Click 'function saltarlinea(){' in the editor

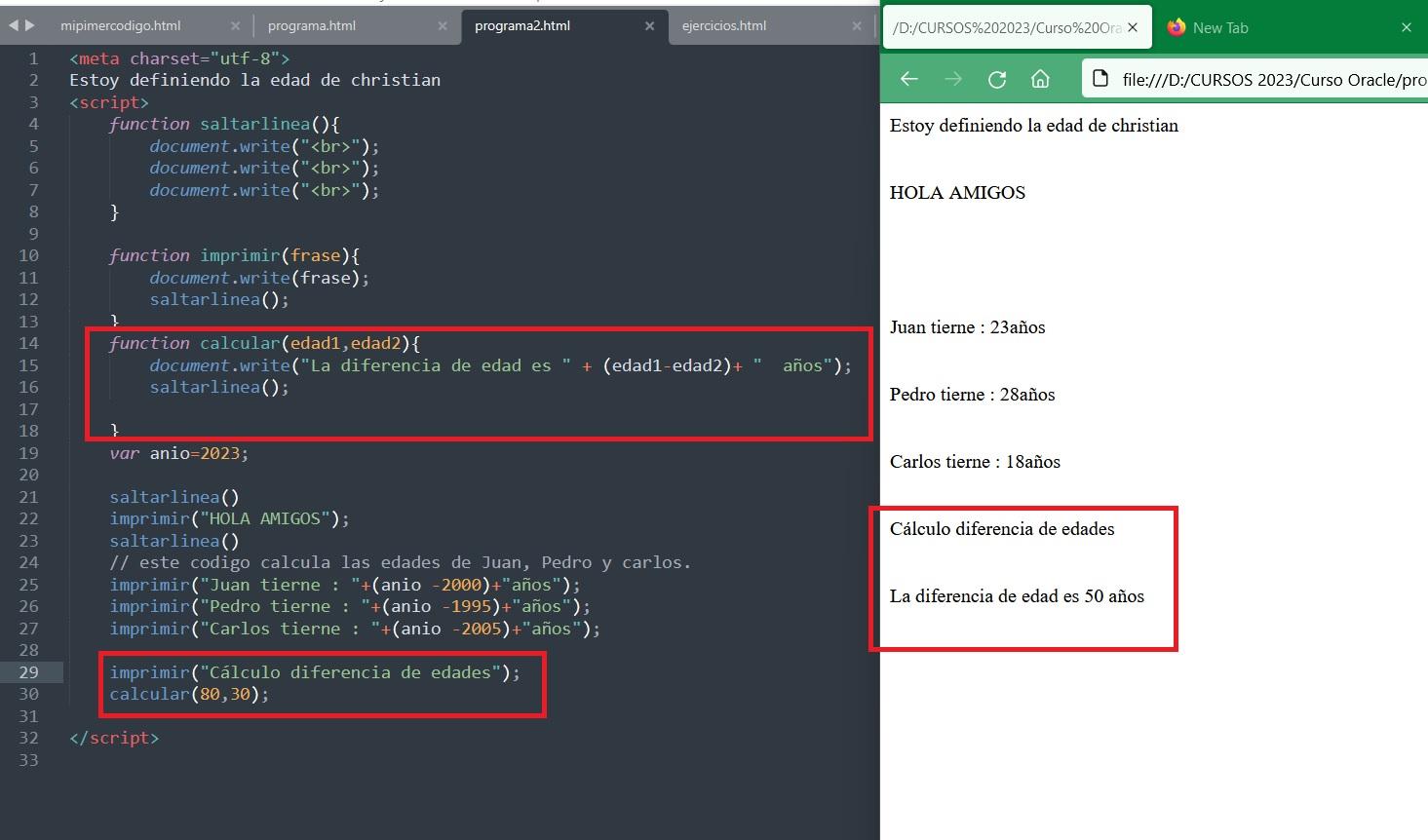click(x=224, y=124)
